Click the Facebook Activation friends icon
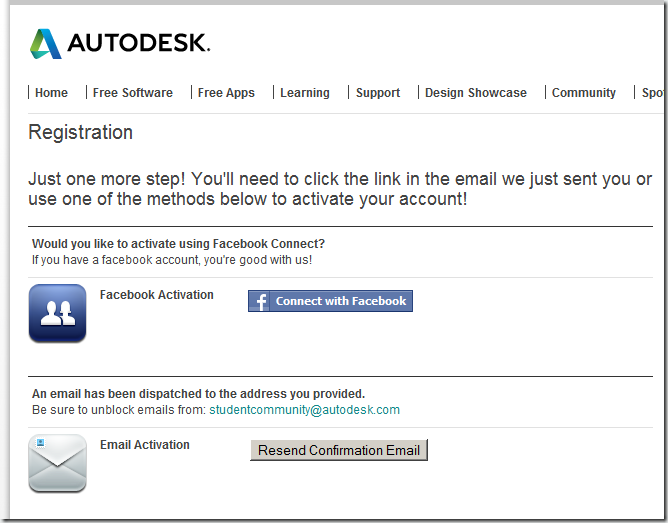This screenshot has width=668, height=523. pyautogui.click(x=58, y=313)
